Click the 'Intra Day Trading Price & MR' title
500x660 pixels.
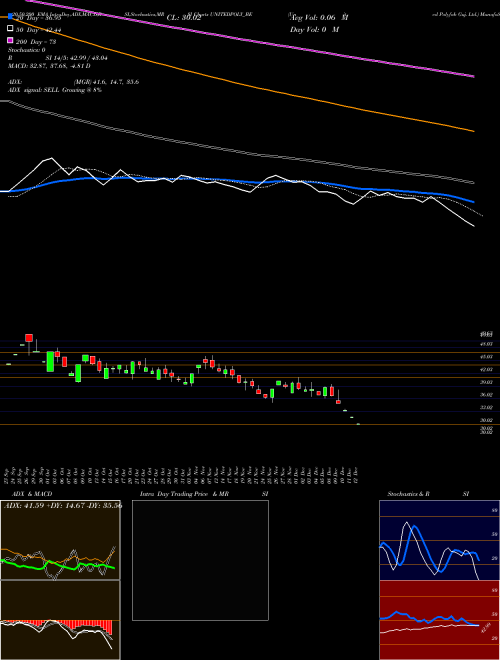pos(184,494)
